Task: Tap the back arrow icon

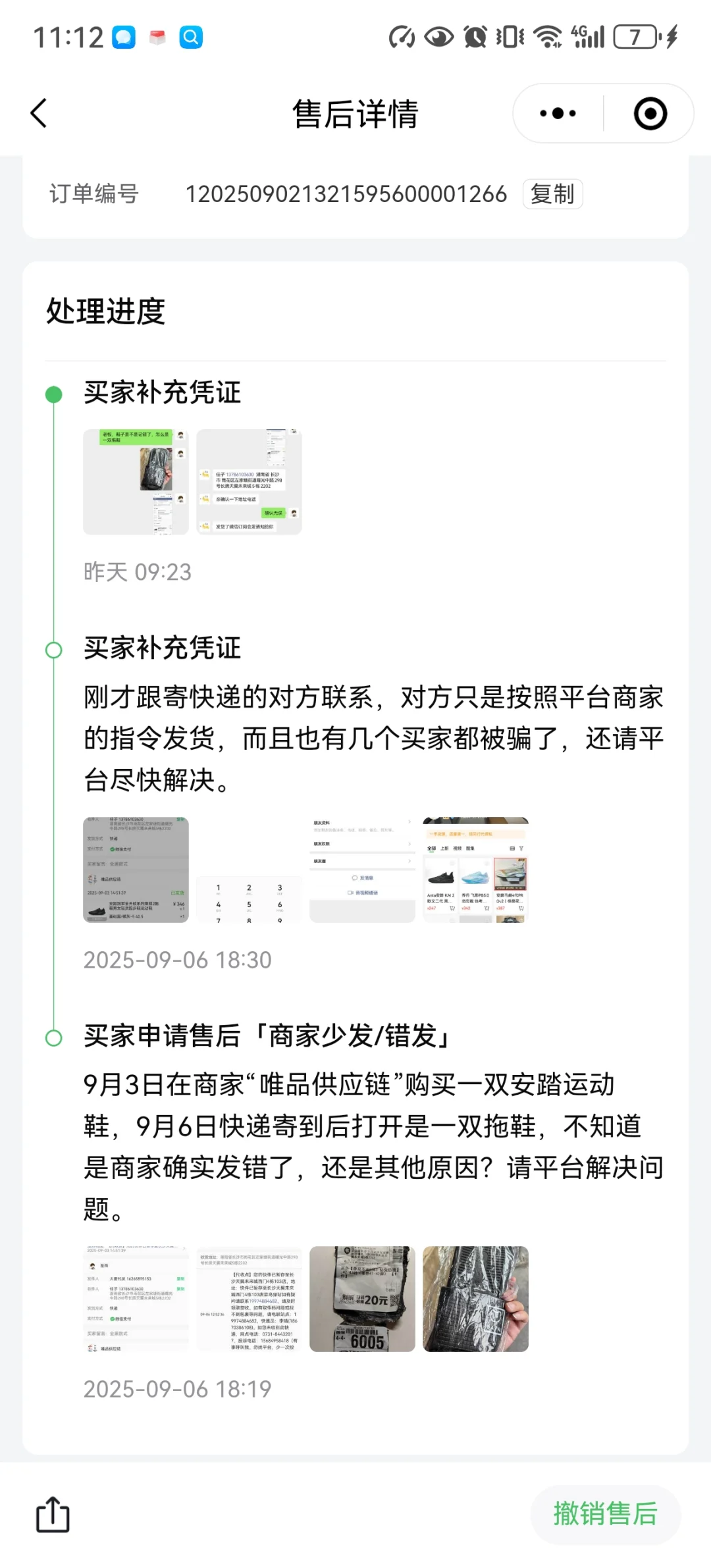Action: (39, 113)
